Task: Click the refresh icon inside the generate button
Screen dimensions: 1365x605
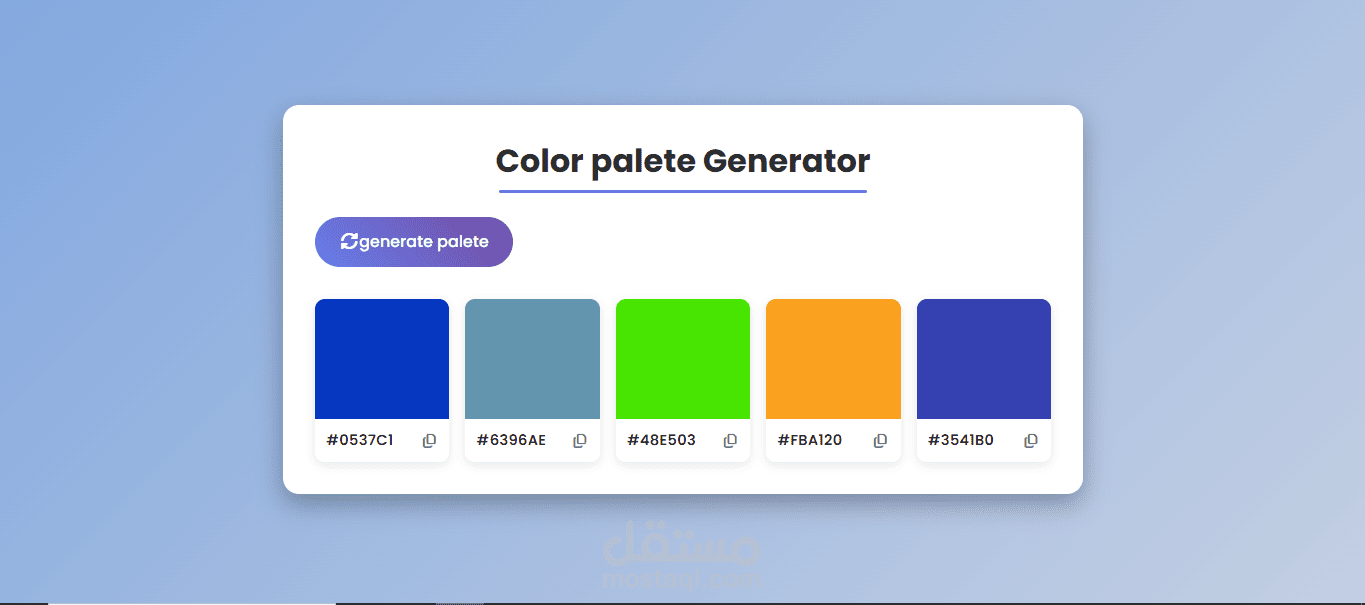Action: click(350, 241)
